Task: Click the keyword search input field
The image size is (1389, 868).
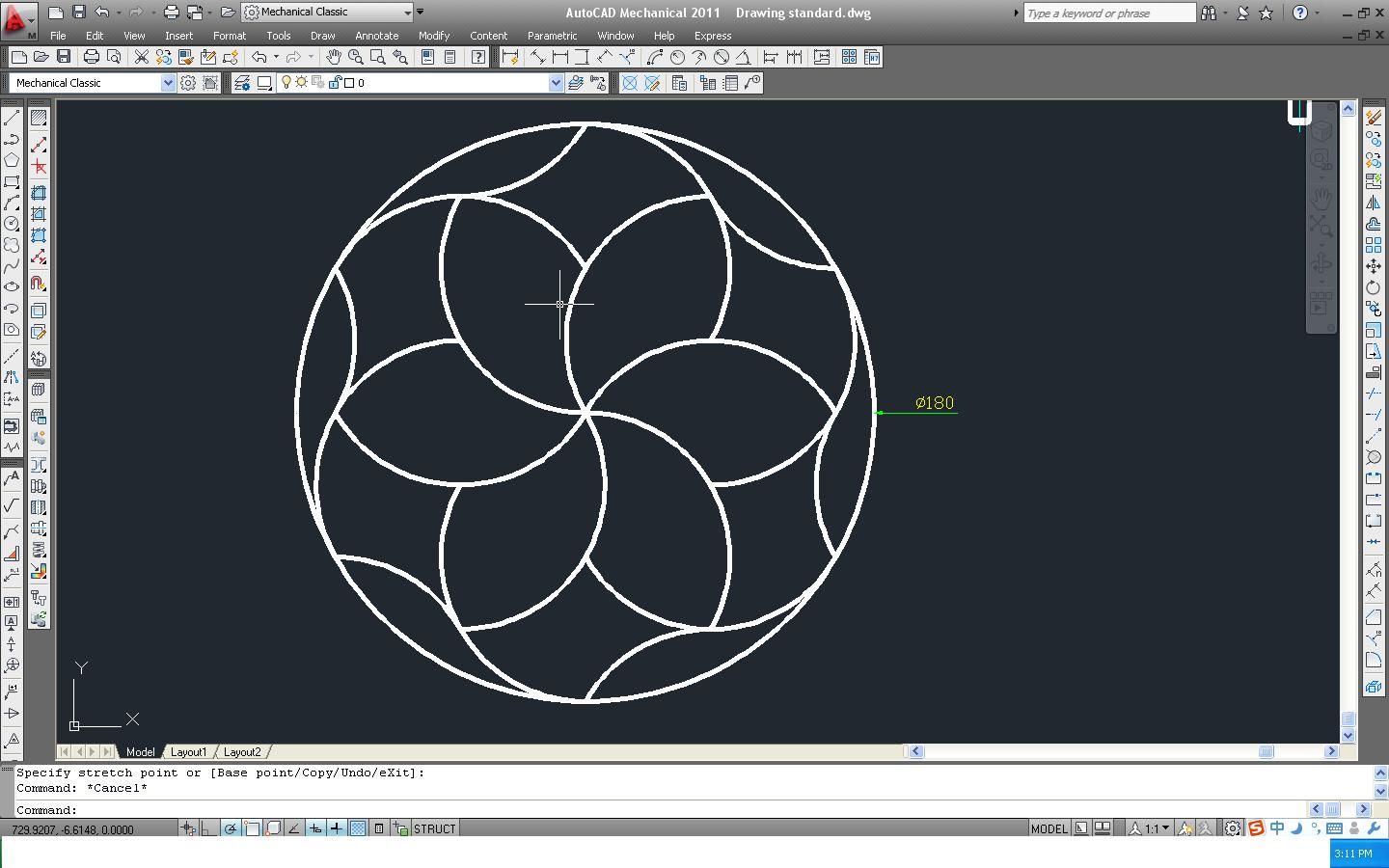Action: (1108, 13)
